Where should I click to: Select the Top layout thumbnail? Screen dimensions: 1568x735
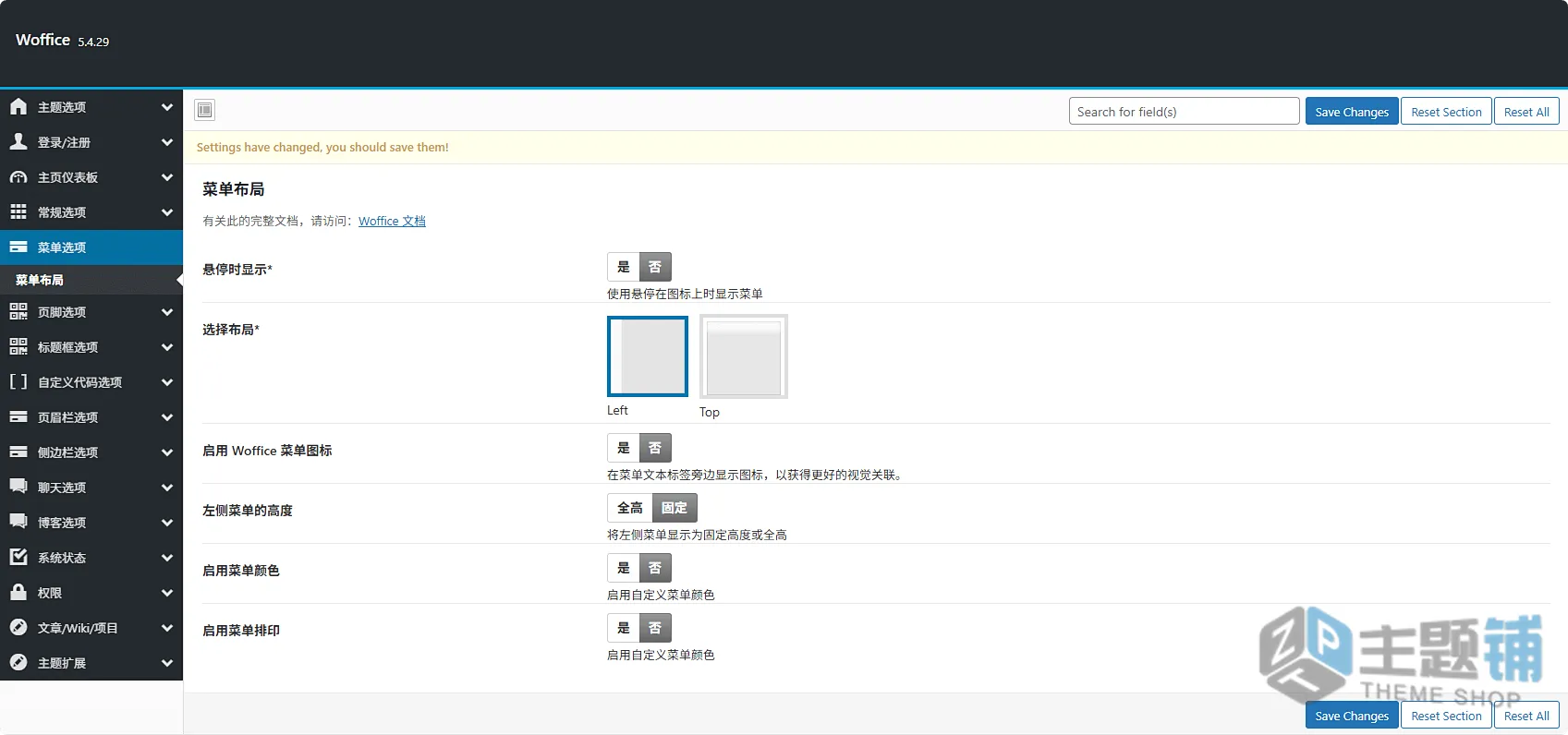[x=744, y=356]
